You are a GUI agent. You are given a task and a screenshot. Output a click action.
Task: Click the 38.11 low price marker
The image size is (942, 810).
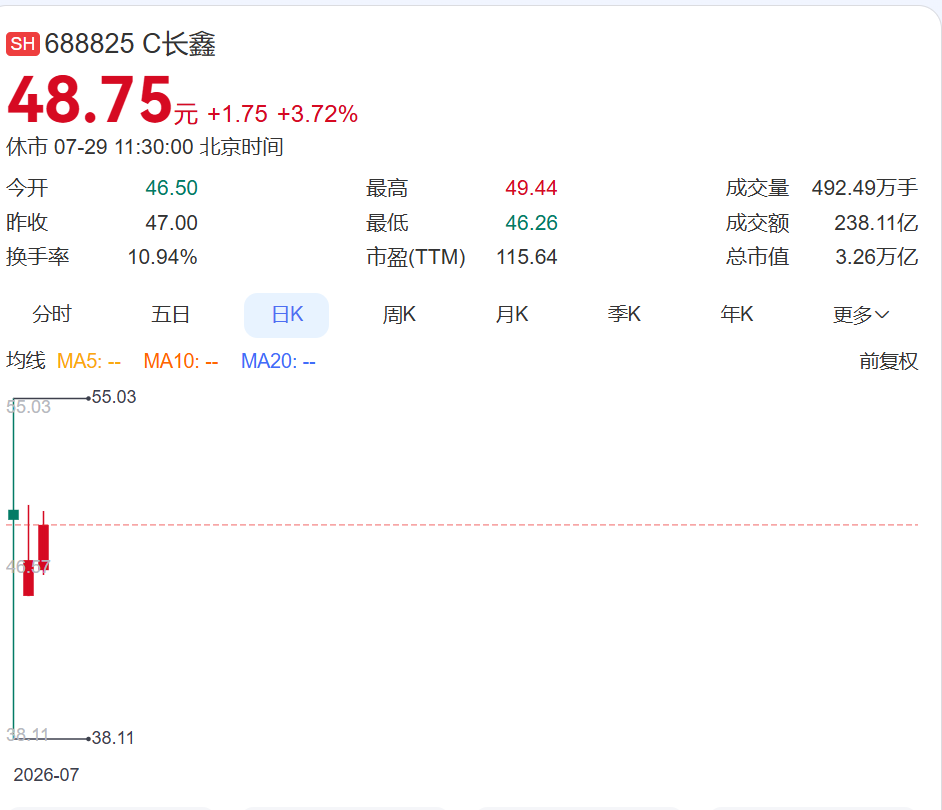pyautogui.click(x=113, y=738)
